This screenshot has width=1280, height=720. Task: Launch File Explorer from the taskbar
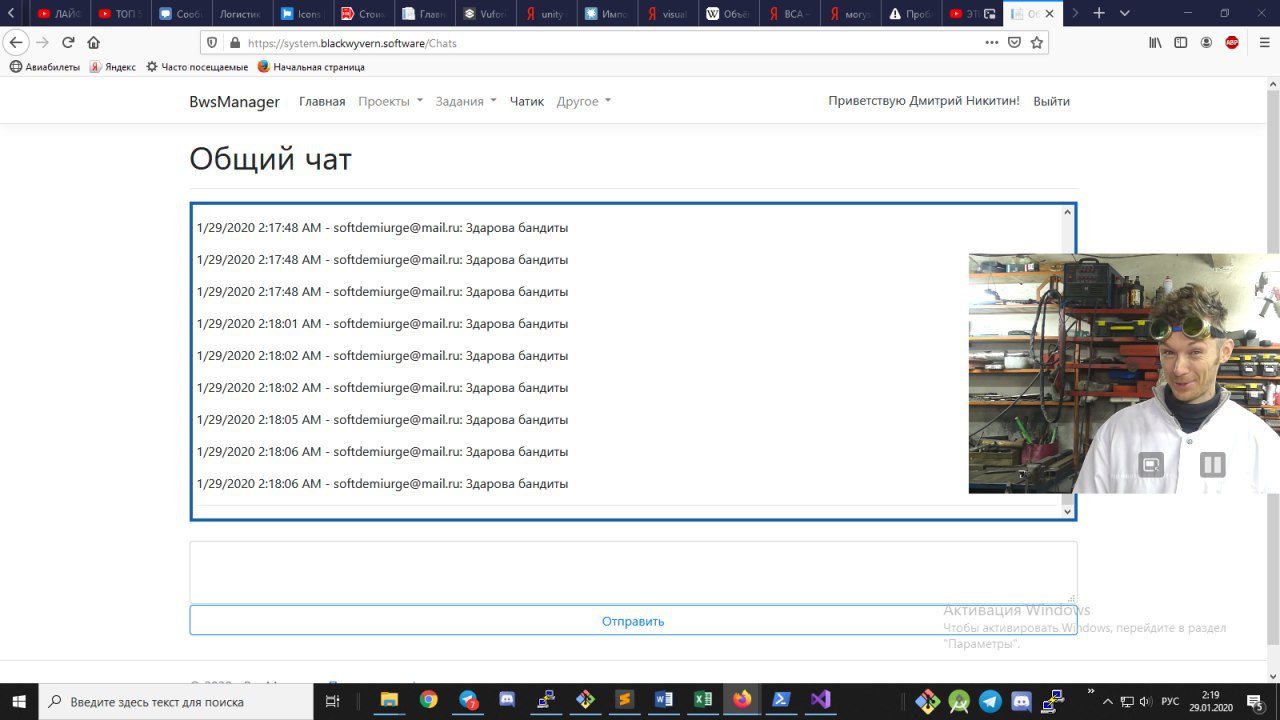[x=389, y=701]
